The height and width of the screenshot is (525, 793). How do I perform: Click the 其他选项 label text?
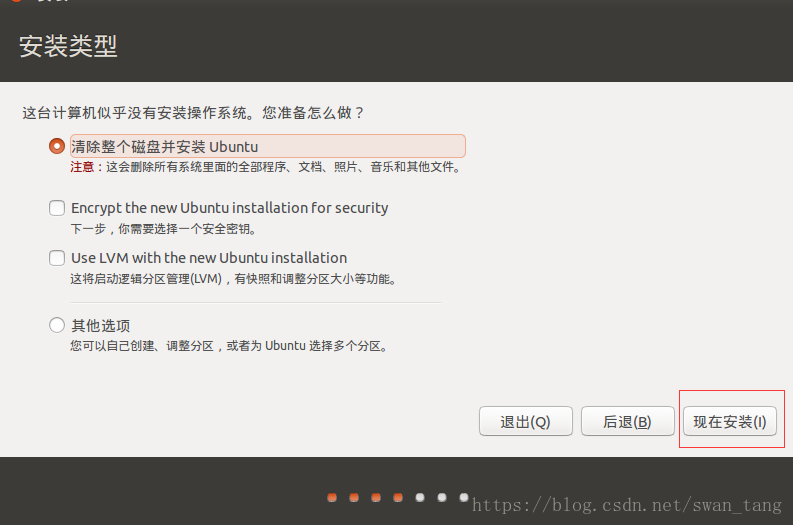tap(101, 326)
